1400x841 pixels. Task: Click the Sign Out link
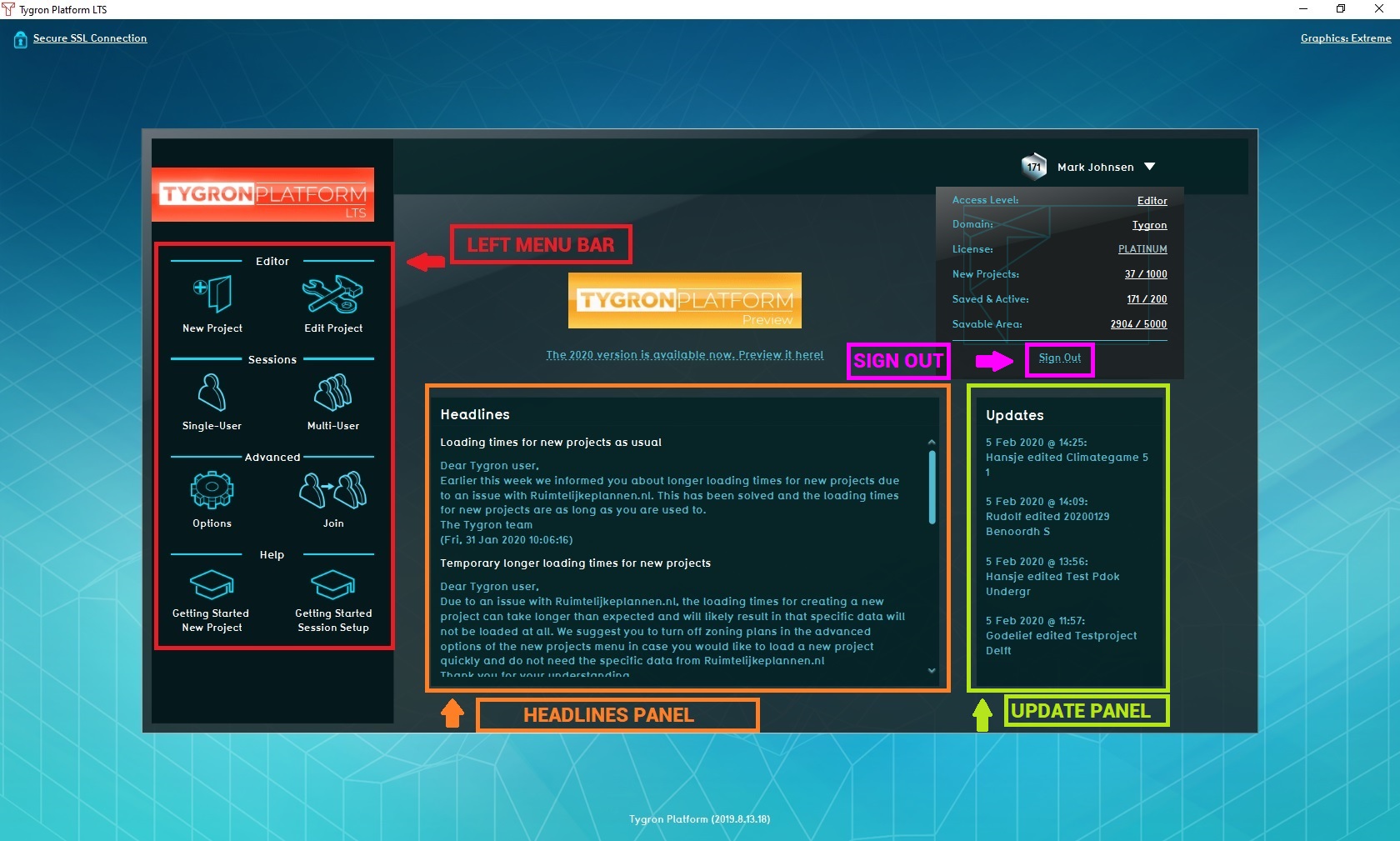click(1059, 358)
